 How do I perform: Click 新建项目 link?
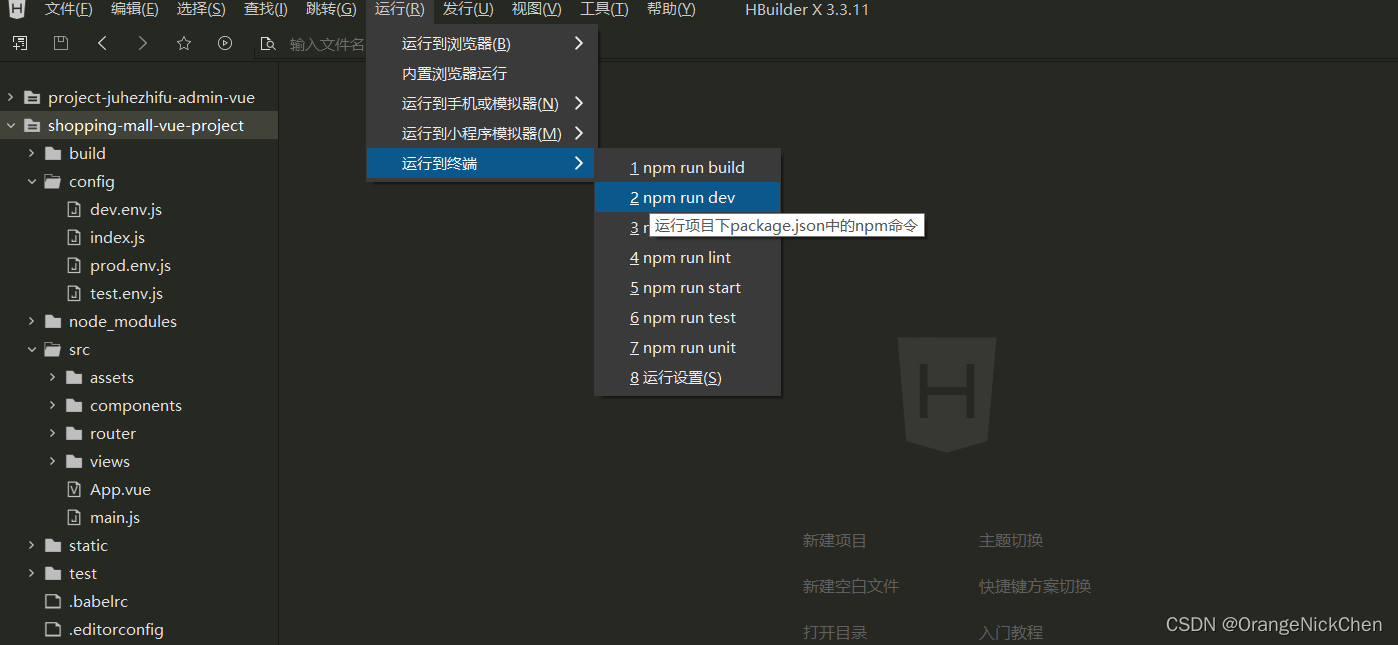click(x=834, y=541)
